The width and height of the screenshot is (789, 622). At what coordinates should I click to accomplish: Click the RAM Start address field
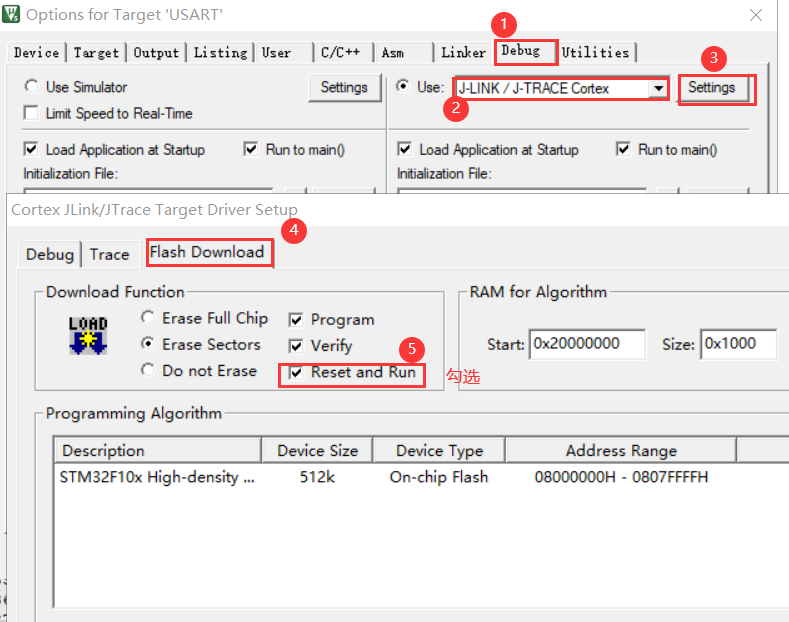click(x=587, y=344)
